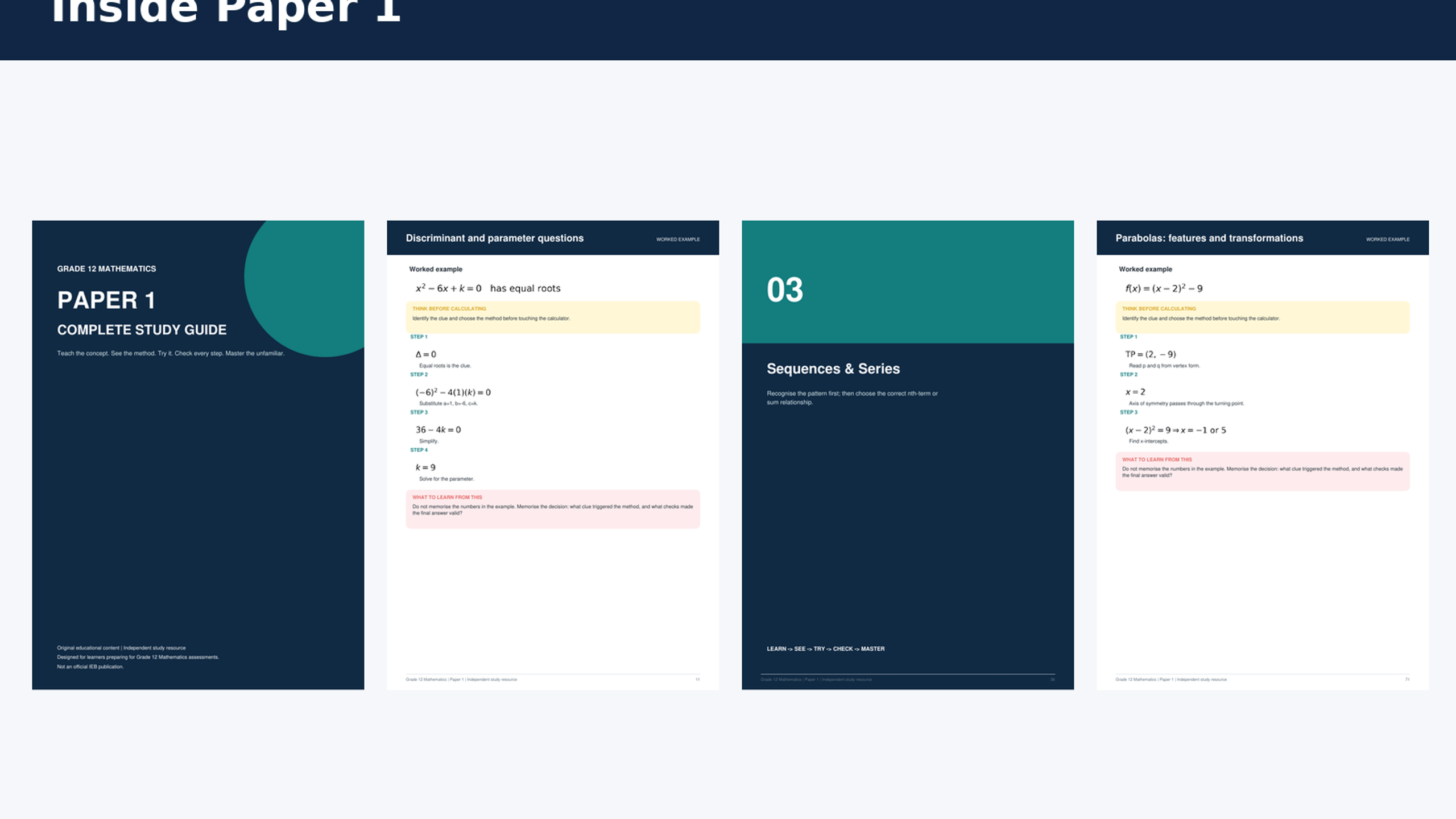Open the Sequences & Series chapter page
This screenshot has width=1456, height=819.
(x=908, y=455)
